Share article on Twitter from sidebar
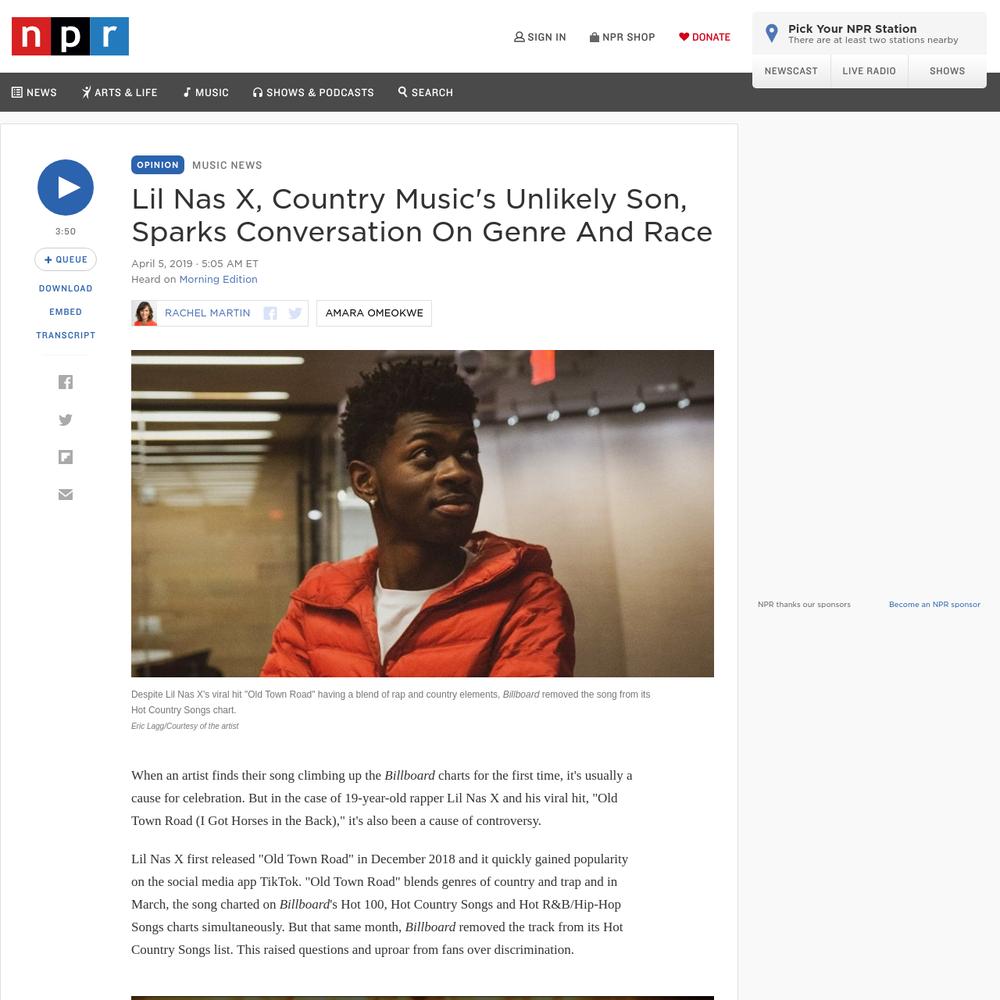The width and height of the screenshot is (1000, 1000). pos(66,420)
